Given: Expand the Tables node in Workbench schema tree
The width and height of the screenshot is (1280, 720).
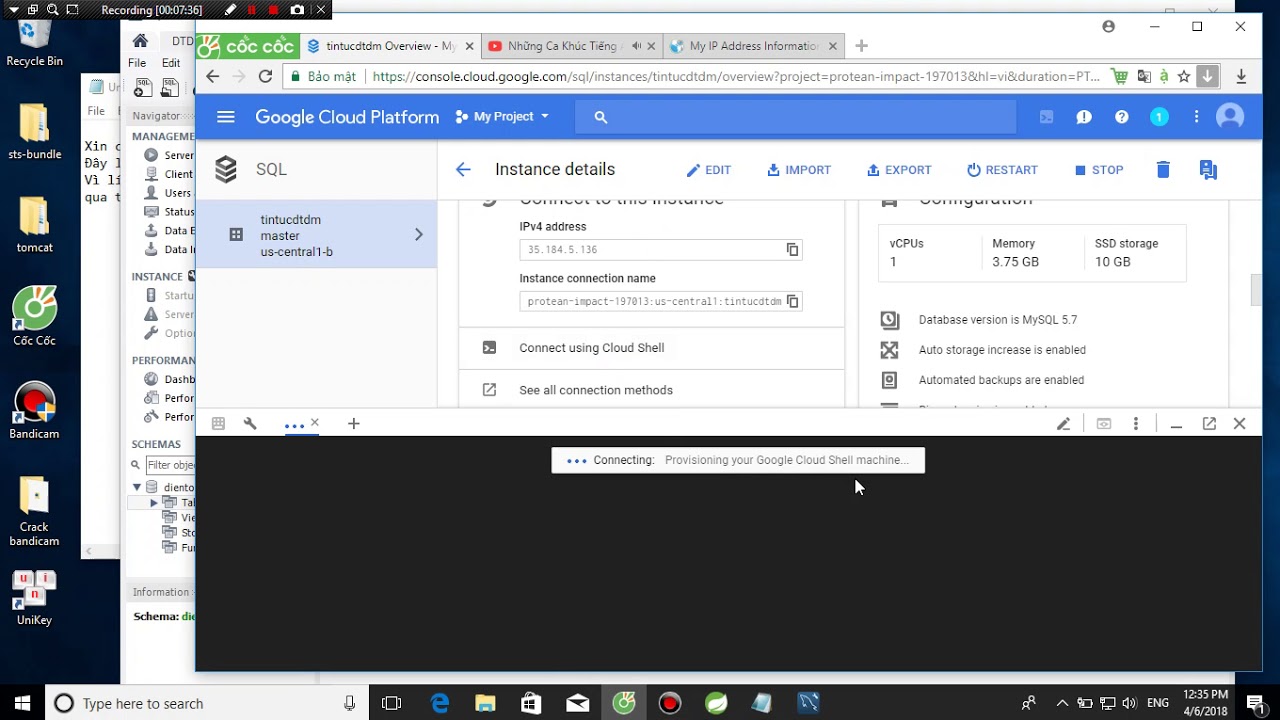Looking at the screenshot, I should click(x=154, y=503).
